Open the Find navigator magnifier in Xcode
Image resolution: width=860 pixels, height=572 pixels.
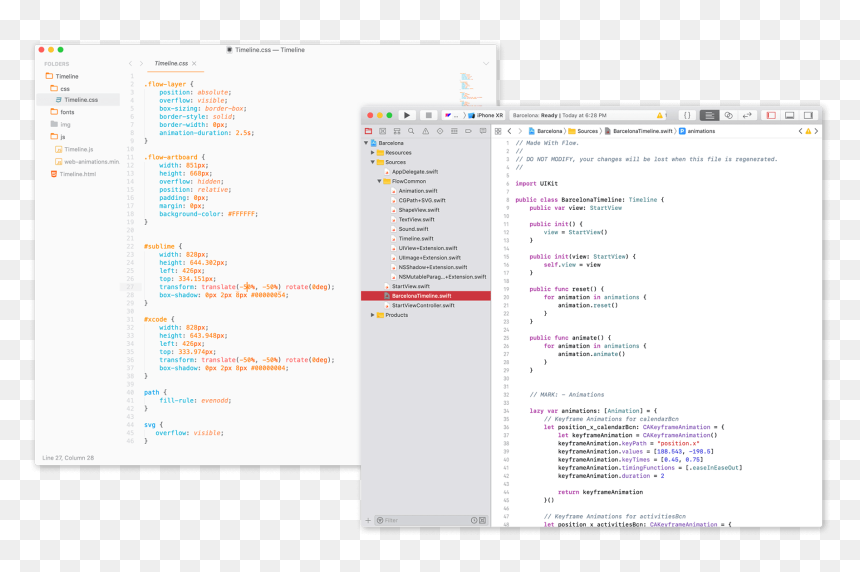[411, 131]
